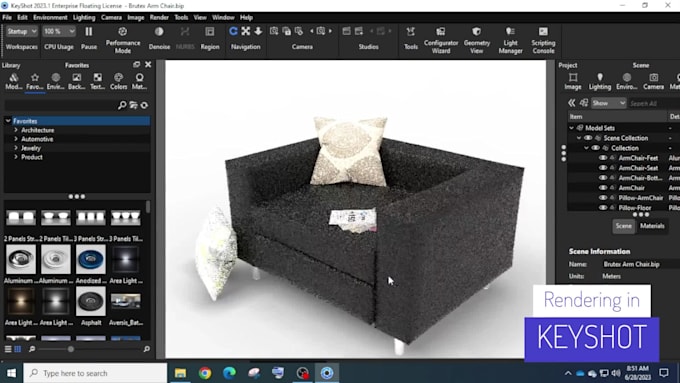The image size is (680, 383).
Task: Hide the Pillow-ArmChair part
Action: pyautogui.click(x=603, y=198)
